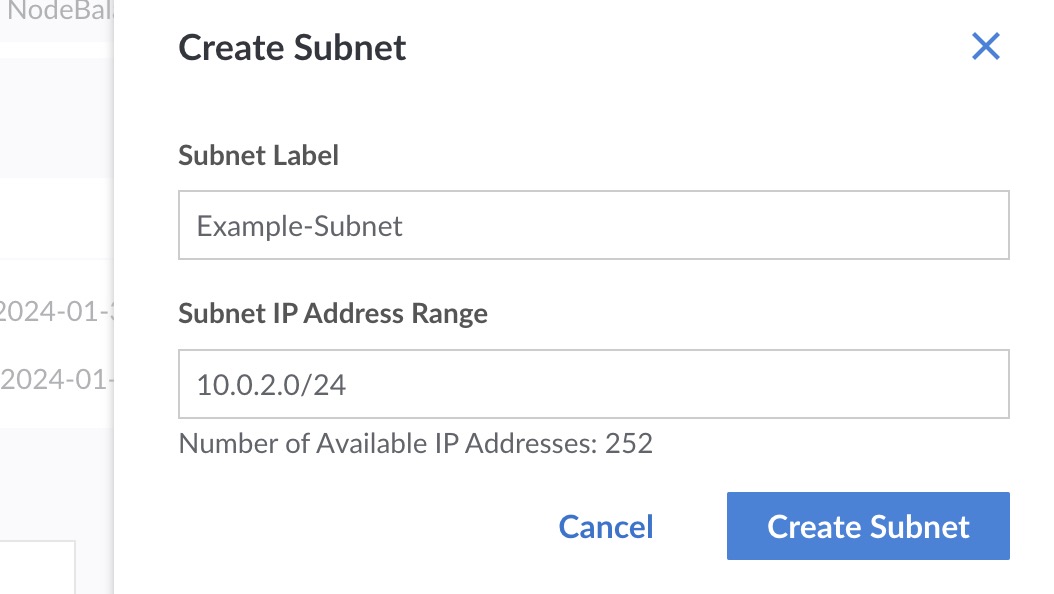1054x594 pixels.
Task: Click the upper 2024-01 date in background
Action: click(x=56, y=311)
